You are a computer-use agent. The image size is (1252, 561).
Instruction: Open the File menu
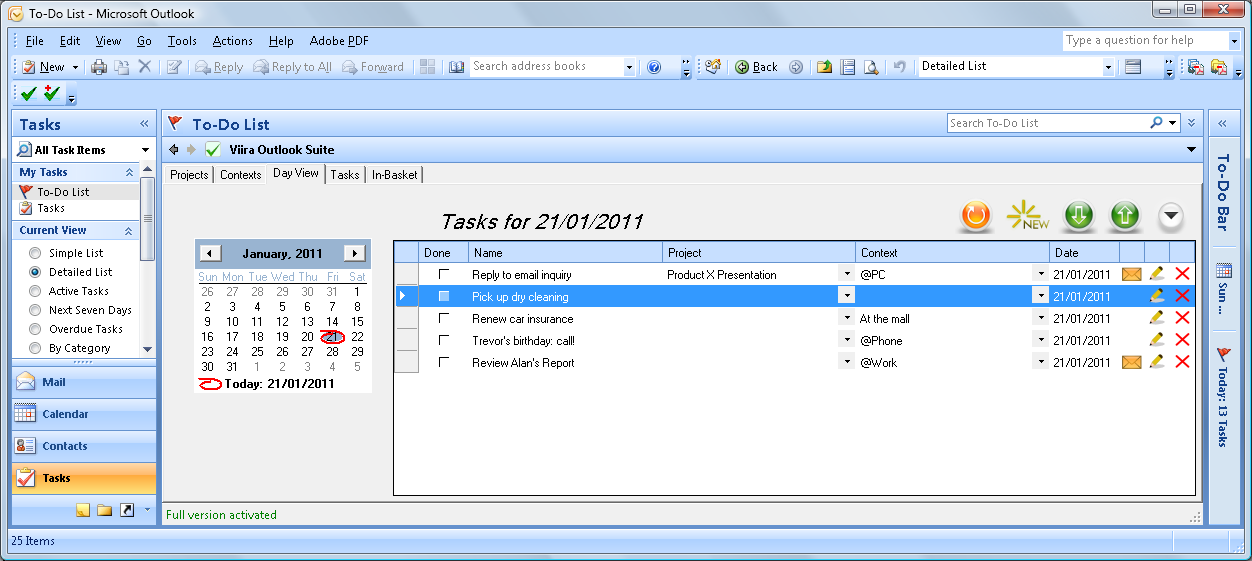(34, 41)
